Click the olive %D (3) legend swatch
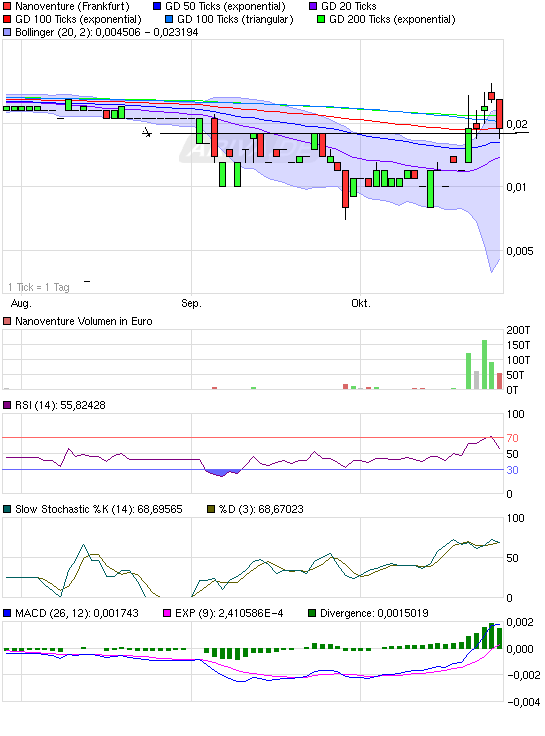Screen dimensions: 545x736 click(211, 509)
